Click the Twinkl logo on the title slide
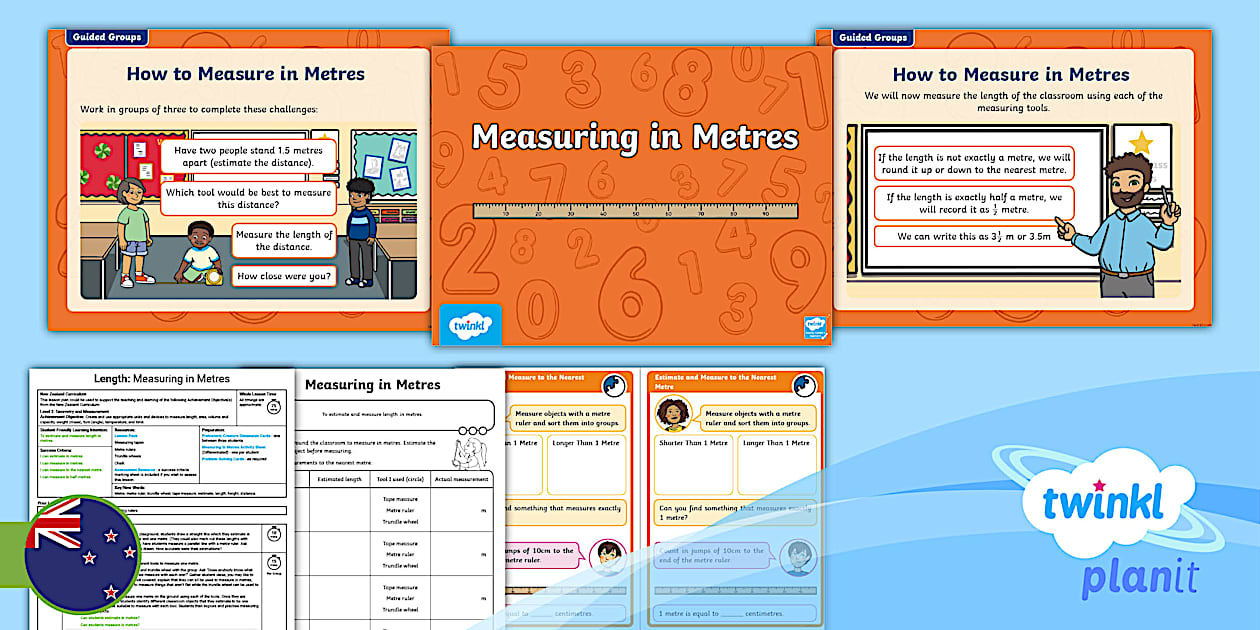Viewport: 1260px width, 630px height. click(x=471, y=325)
